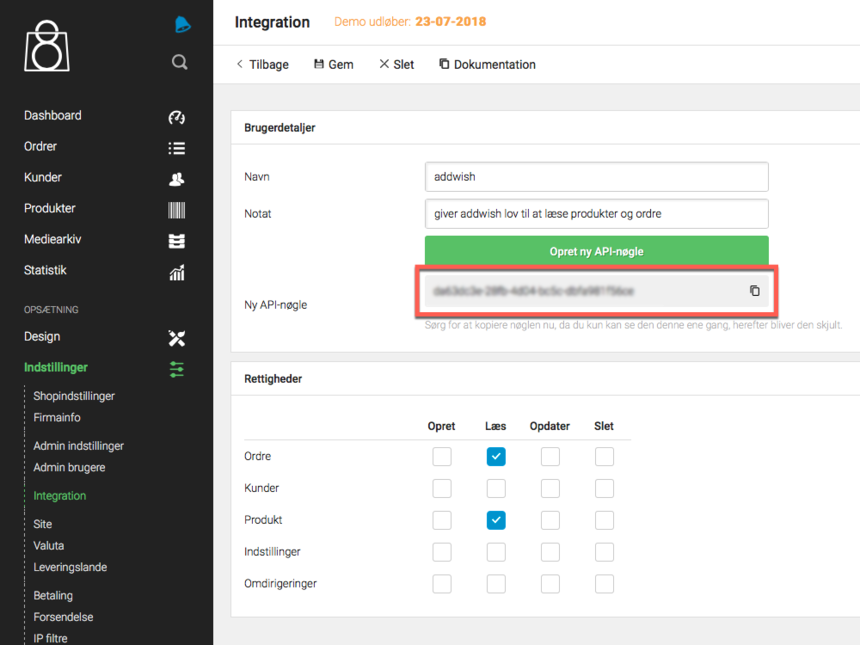Click the shop bag logo
860x645 pixels.
[x=47, y=46]
